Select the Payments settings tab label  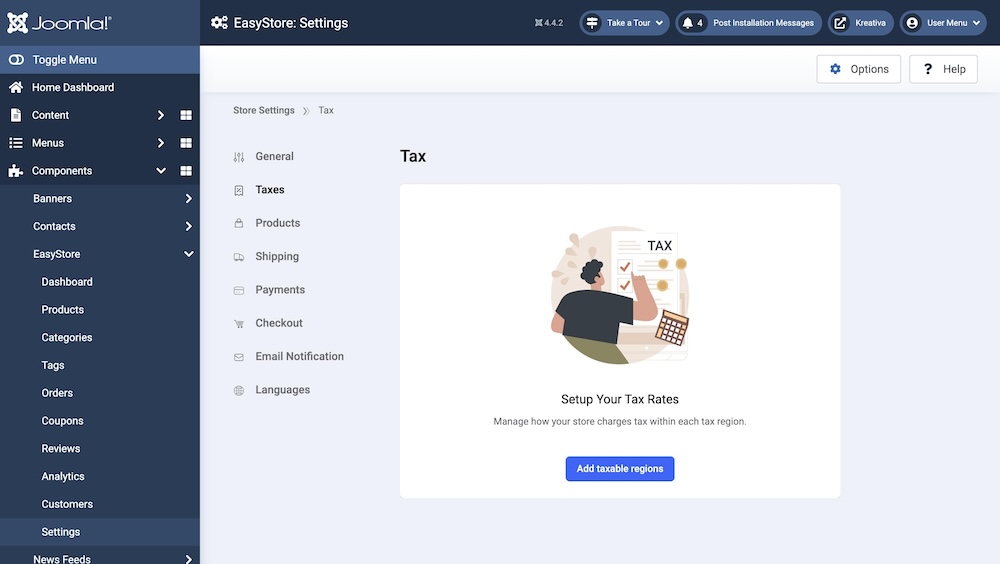click(280, 290)
